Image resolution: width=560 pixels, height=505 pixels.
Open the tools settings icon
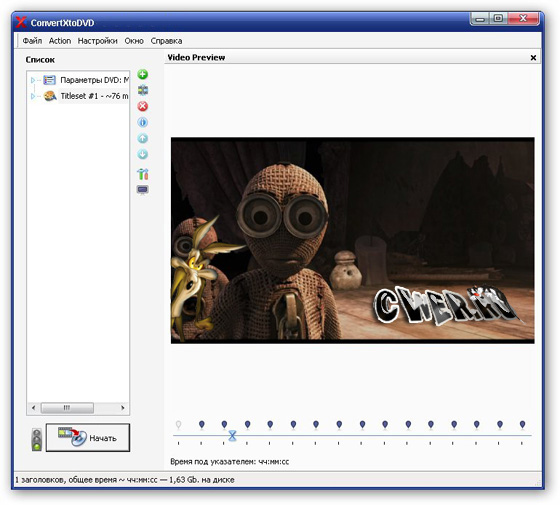(x=142, y=174)
